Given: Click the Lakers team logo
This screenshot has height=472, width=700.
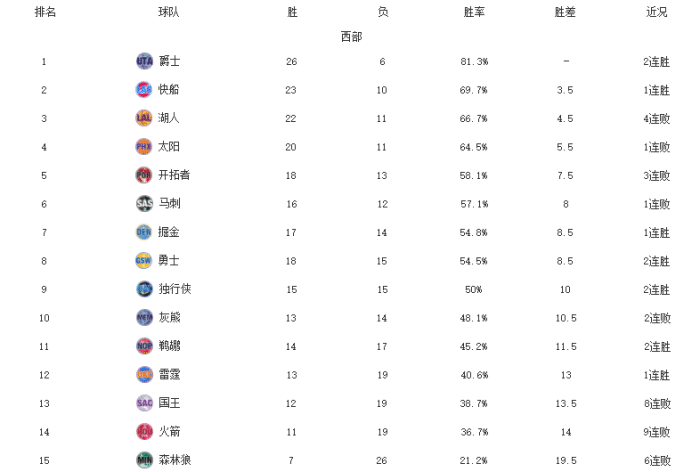Looking at the screenshot, I should pyautogui.click(x=144, y=118).
